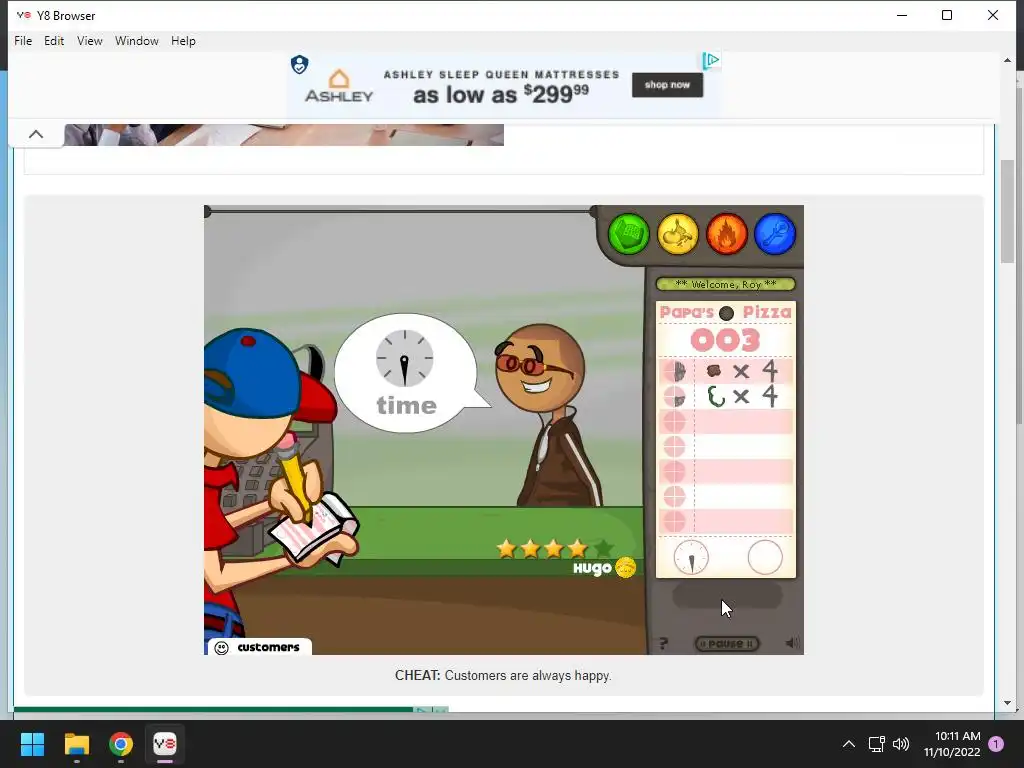Click the empty cutting circle on ticket
Viewport: 1024px width, 768px height.
(765, 558)
